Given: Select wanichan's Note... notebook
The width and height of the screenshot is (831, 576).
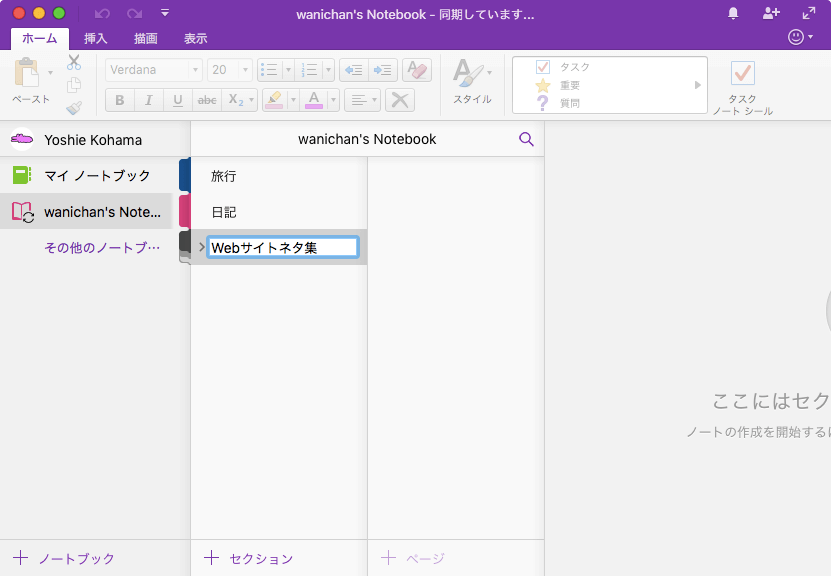Looking at the screenshot, I should [86, 211].
